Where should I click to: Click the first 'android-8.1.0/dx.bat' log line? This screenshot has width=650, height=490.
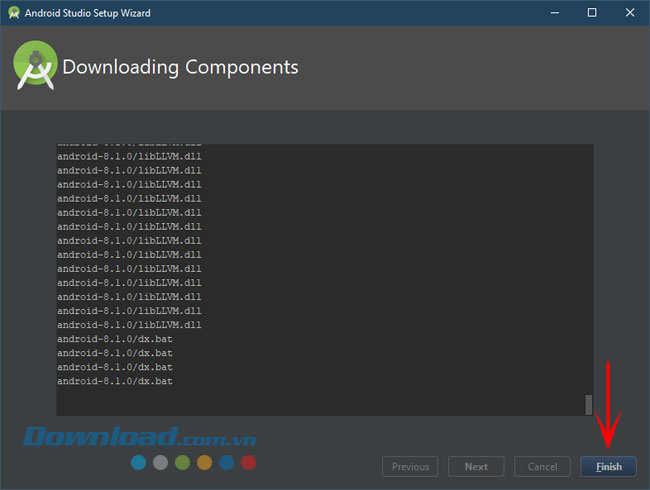[x=115, y=339]
